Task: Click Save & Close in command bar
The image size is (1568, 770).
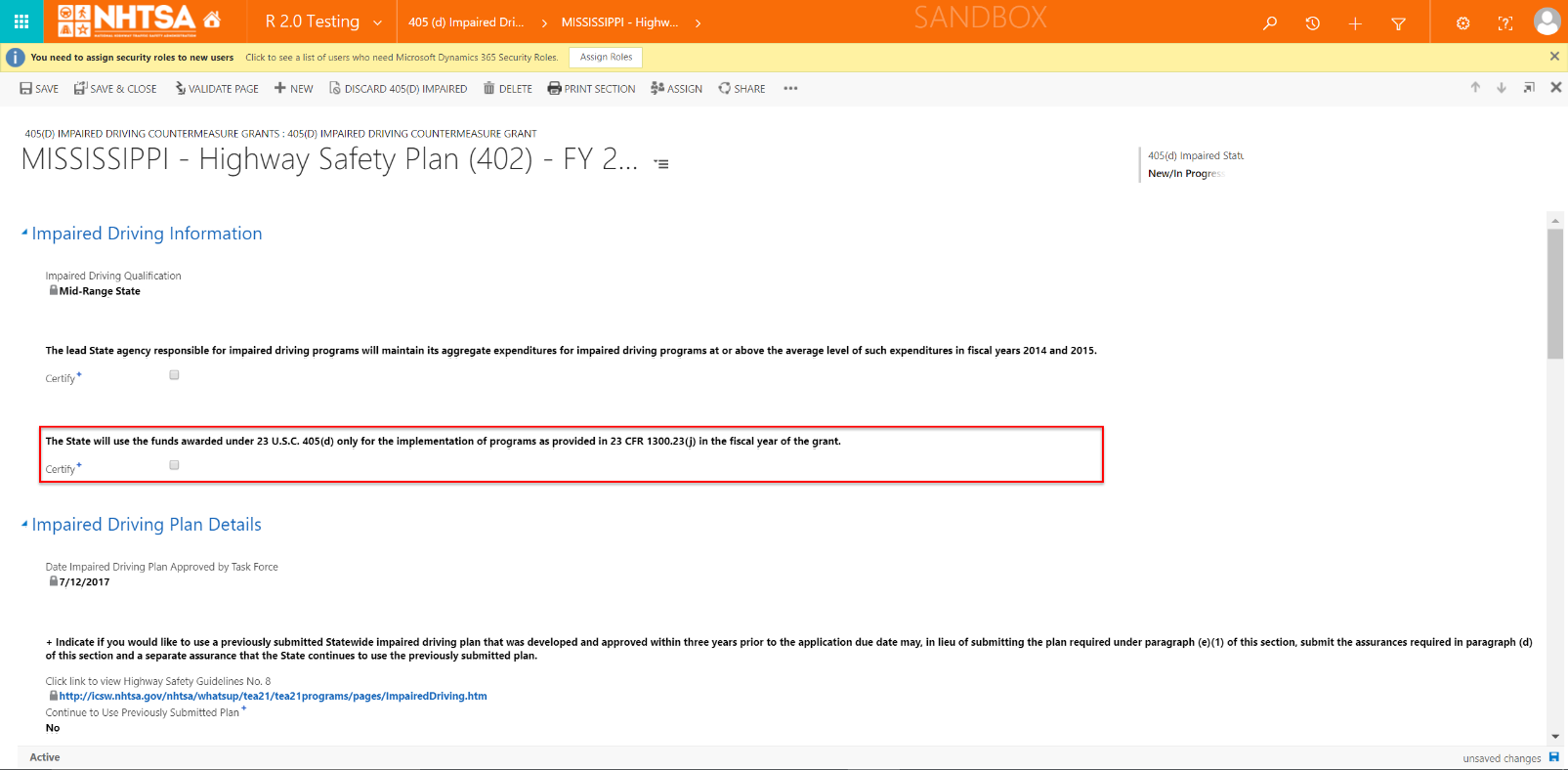Action: pos(115,89)
